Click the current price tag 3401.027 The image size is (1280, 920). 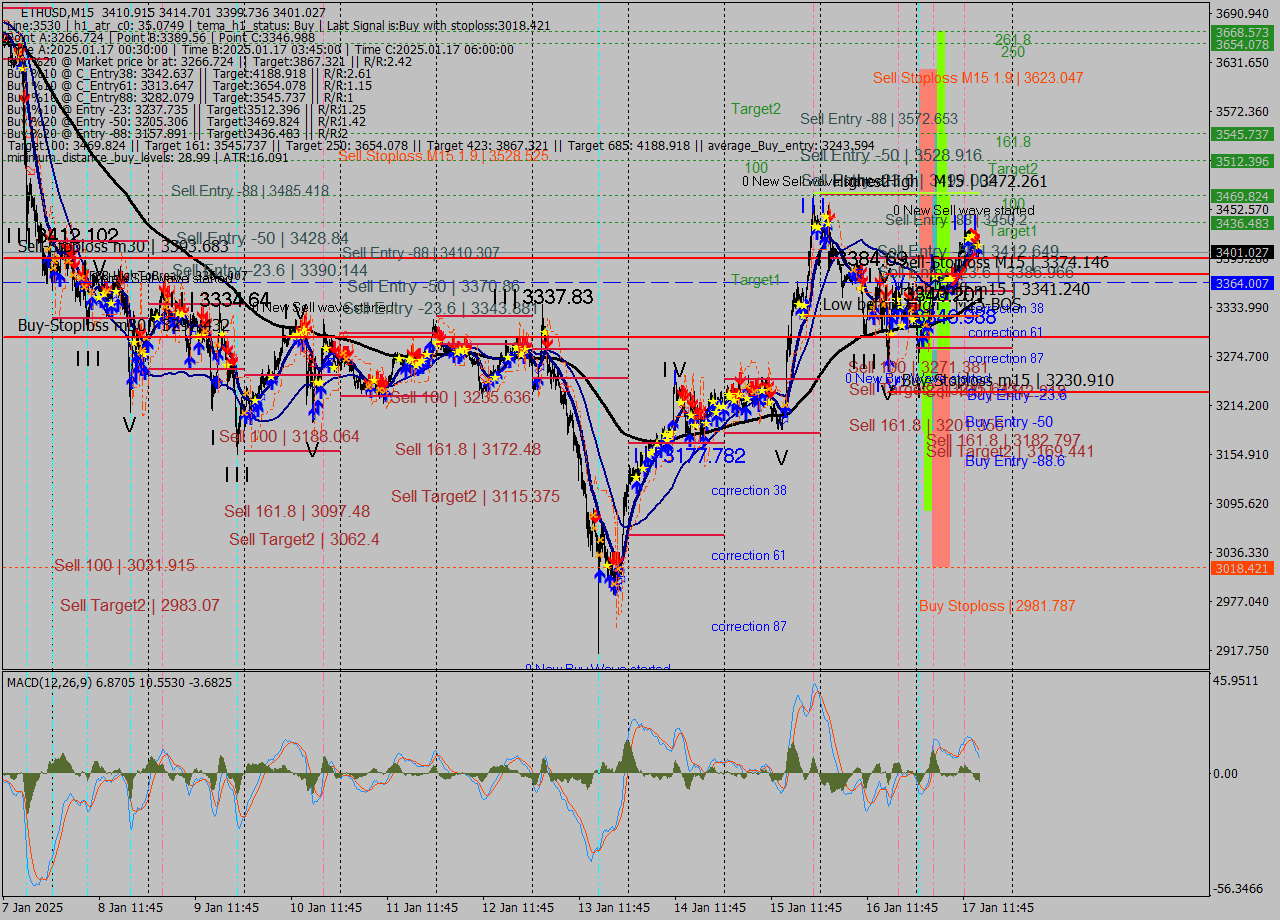coord(1242,252)
